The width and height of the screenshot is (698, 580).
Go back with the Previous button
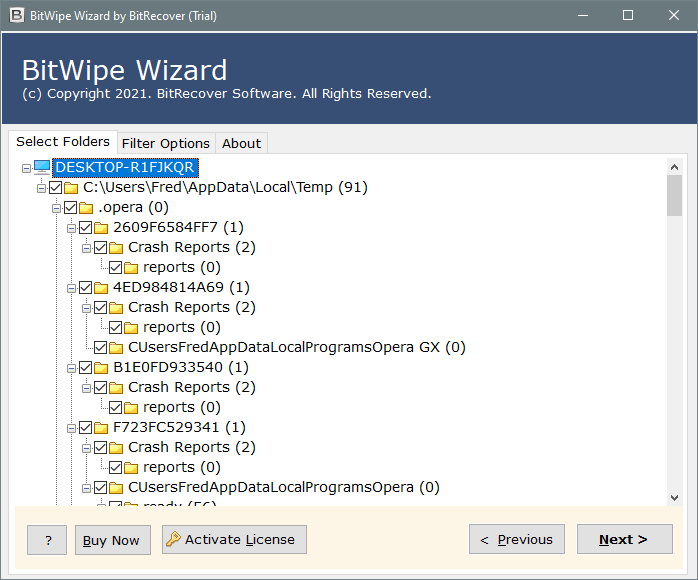tap(517, 539)
